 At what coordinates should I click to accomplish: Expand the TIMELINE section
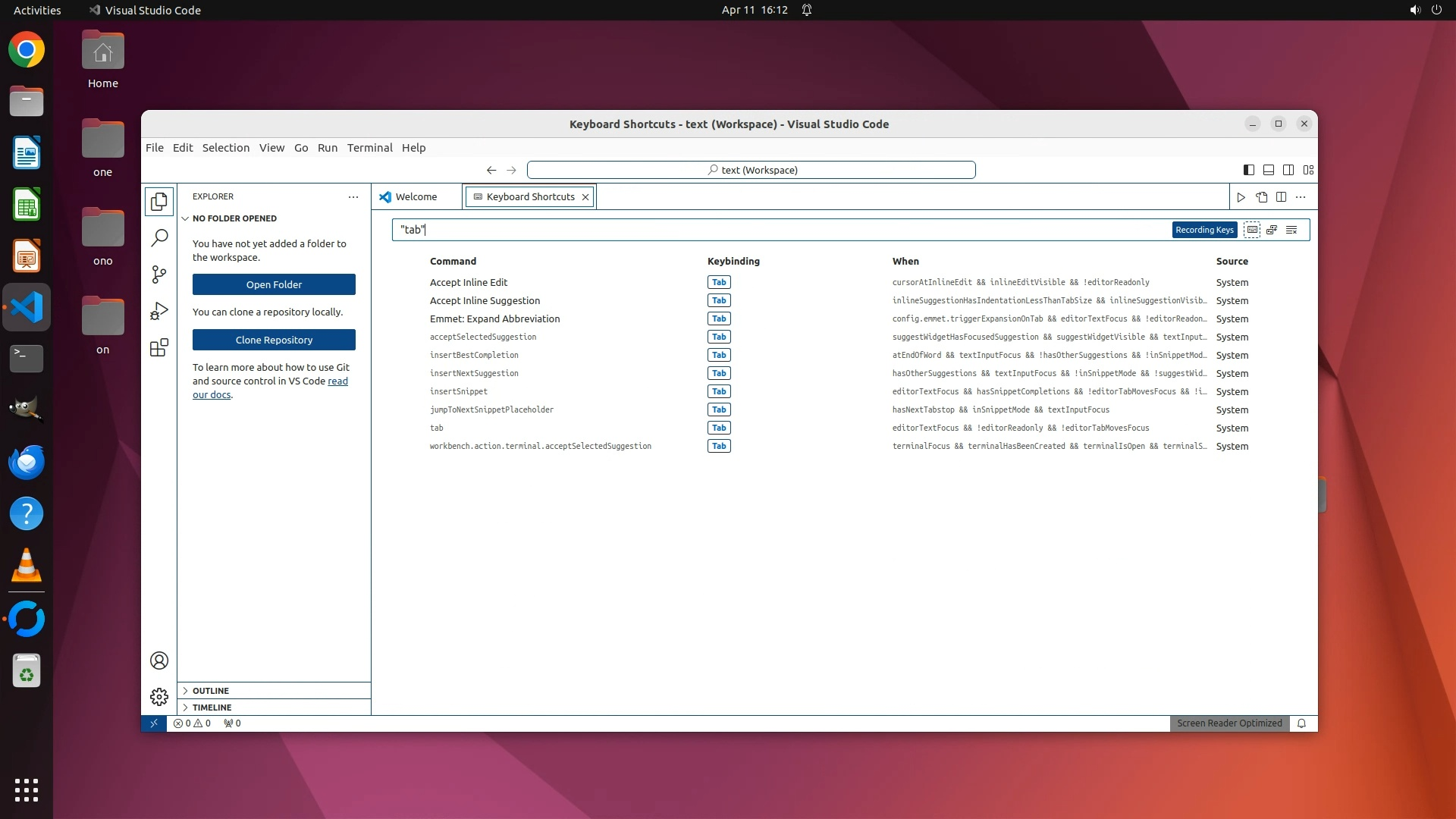tap(212, 708)
